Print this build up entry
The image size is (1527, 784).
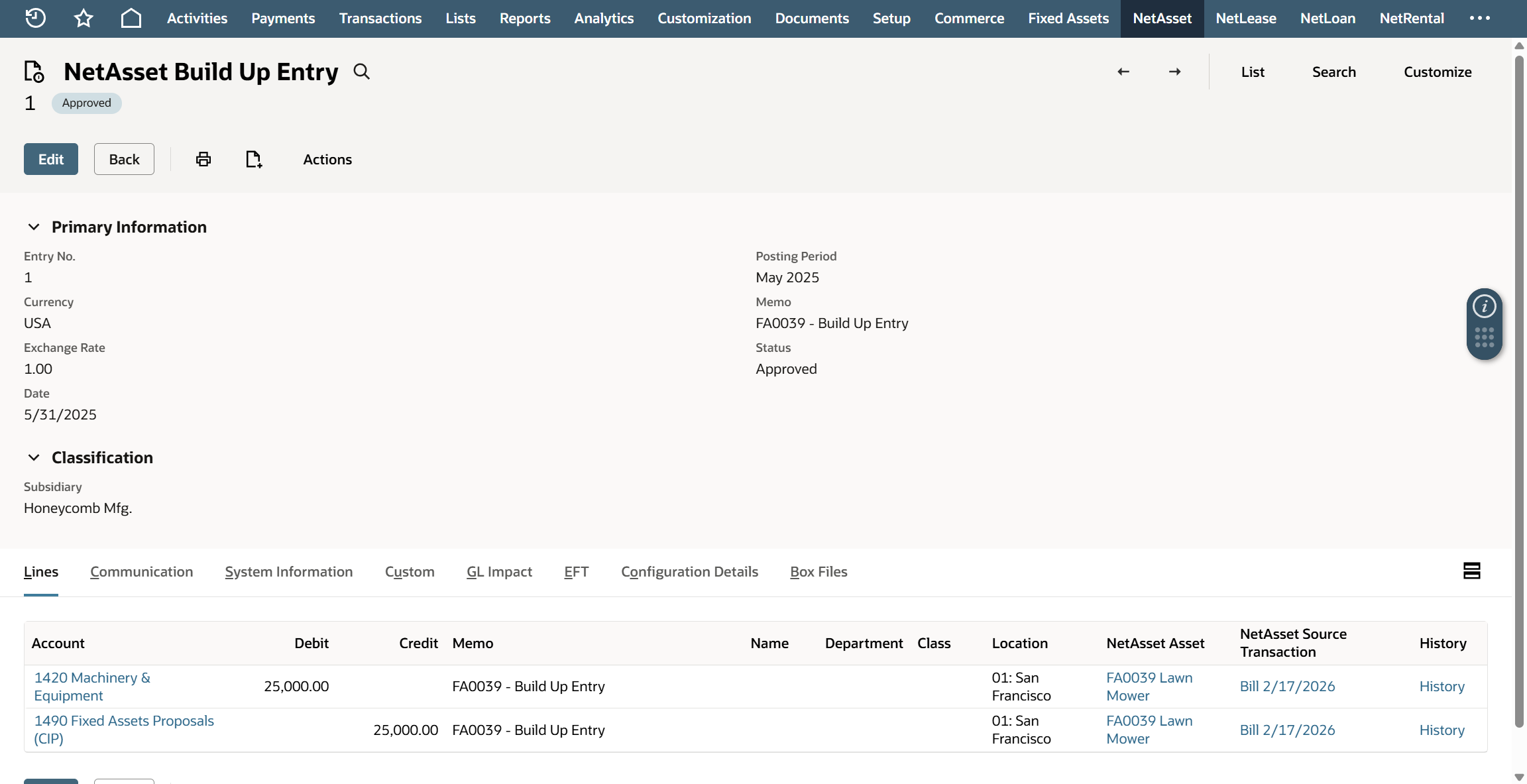click(203, 159)
